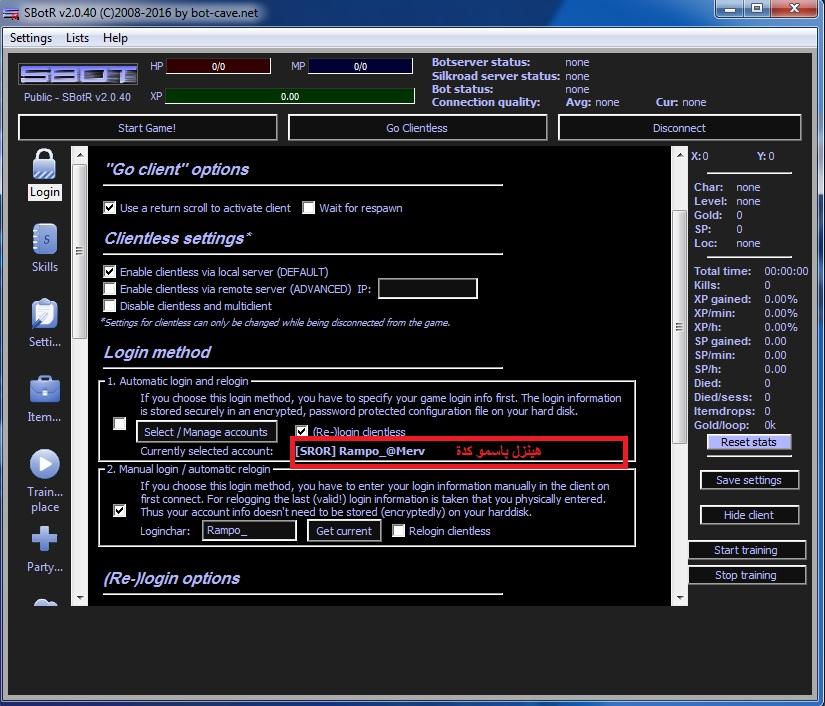The width and height of the screenshot is (825, 706).
Task: Click the Connection quality label
Action: [486, 102]
